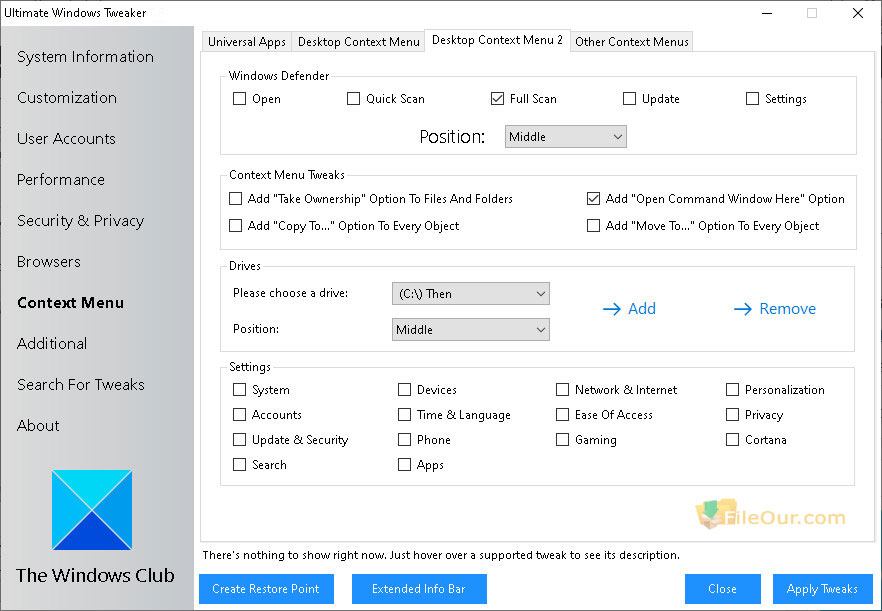882x611 pixels.
Task: Open Search For Tweaks
Action: click(x=81, y=385)
